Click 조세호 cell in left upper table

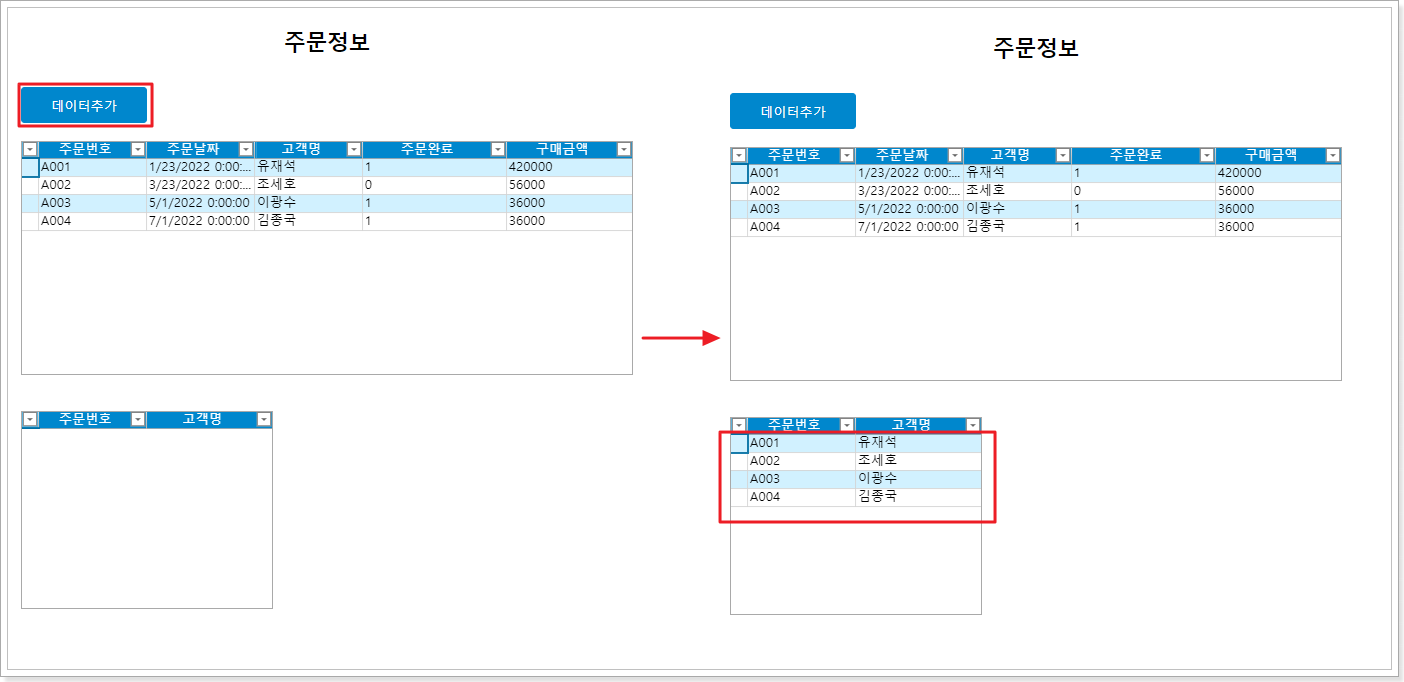pos(308,186)
